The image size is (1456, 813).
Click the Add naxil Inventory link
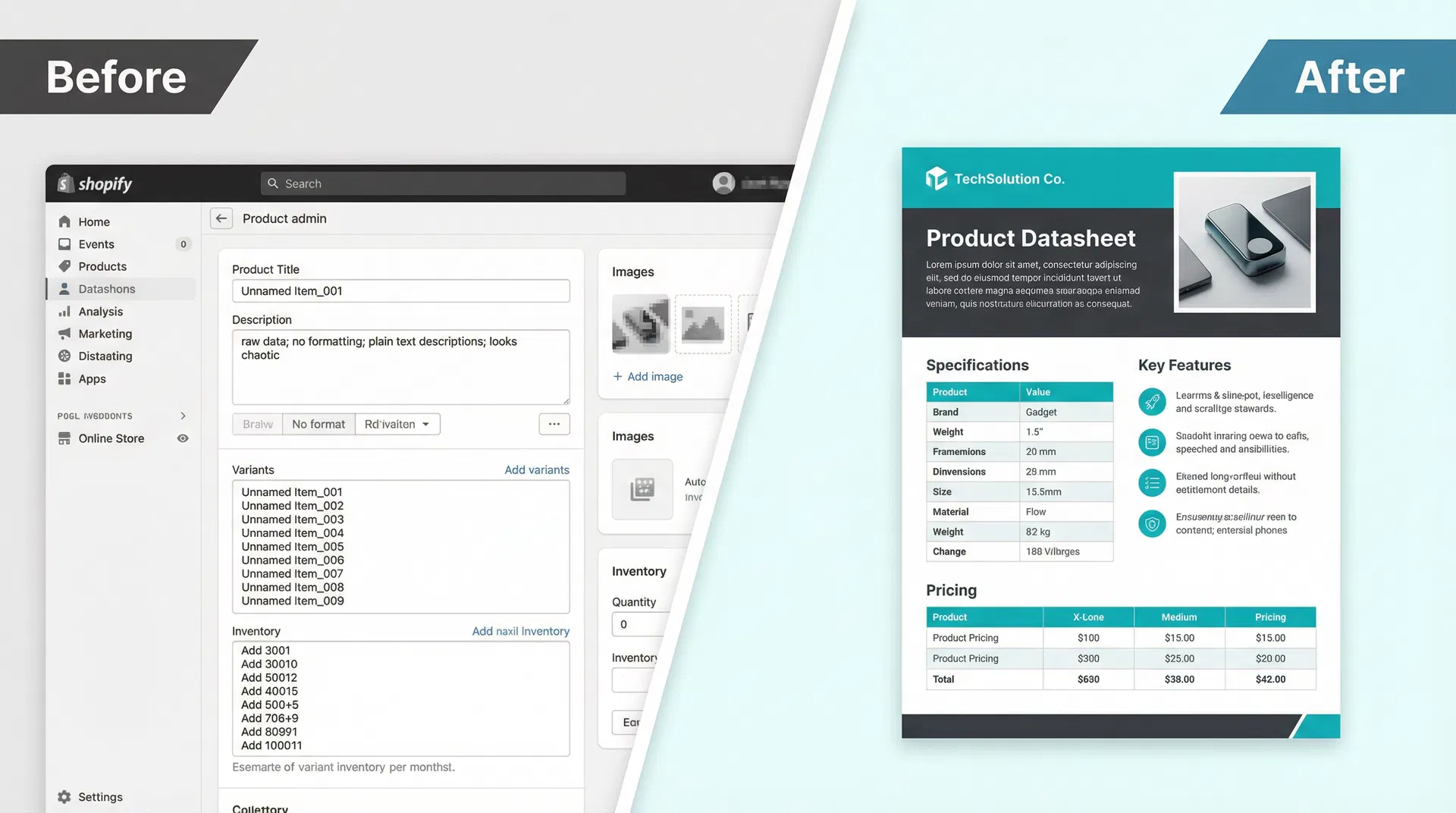[520, 631]
